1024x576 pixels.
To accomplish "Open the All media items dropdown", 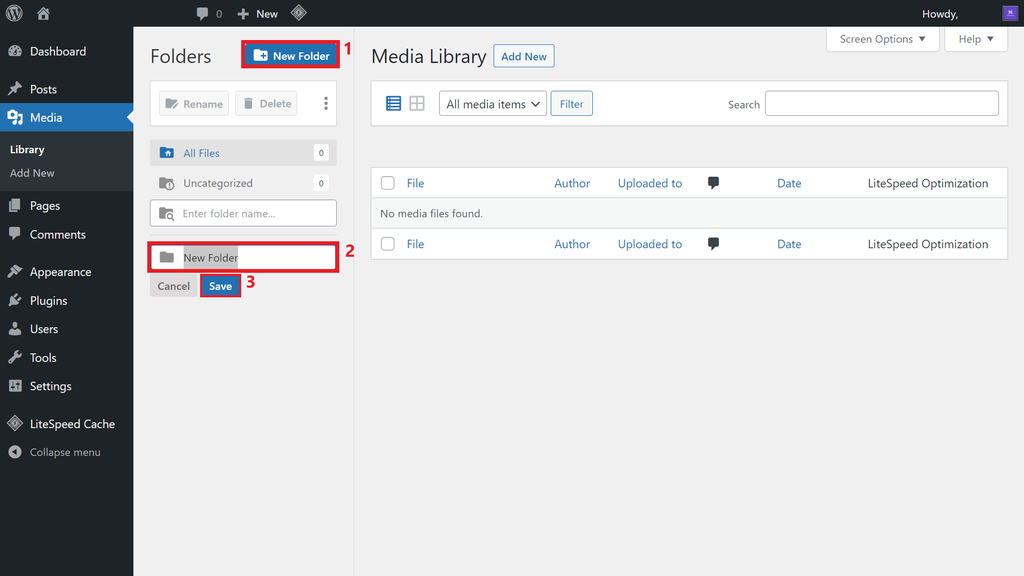I will point(492,103).
